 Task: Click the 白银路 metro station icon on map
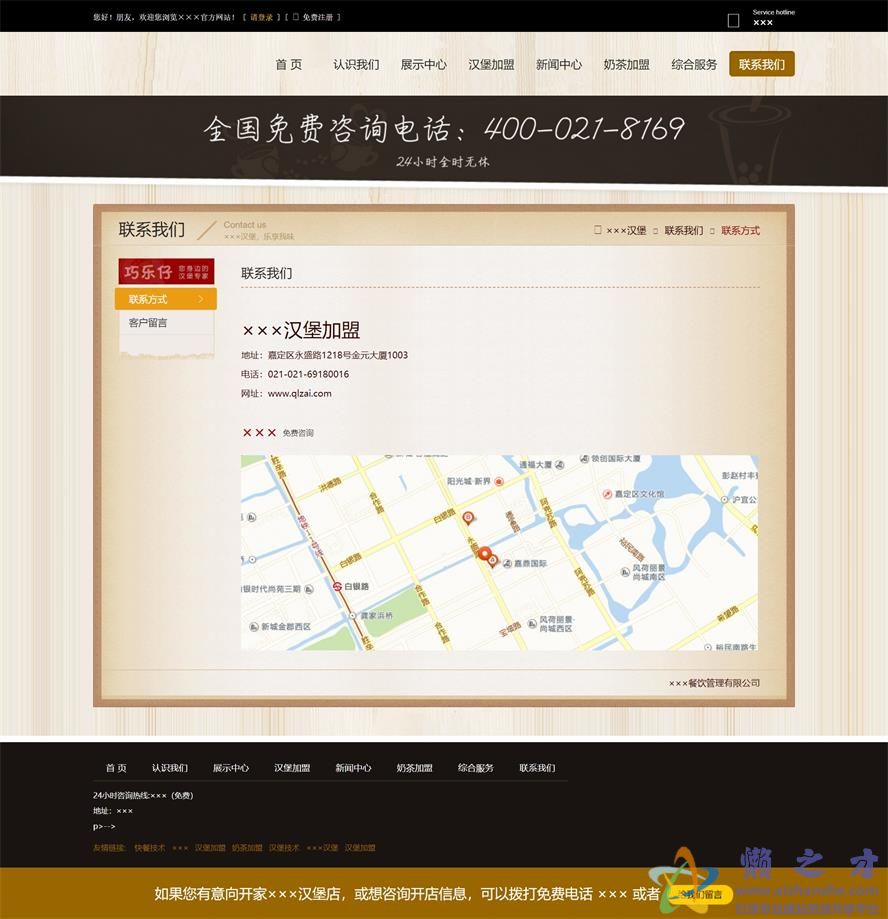coord(337,586)
